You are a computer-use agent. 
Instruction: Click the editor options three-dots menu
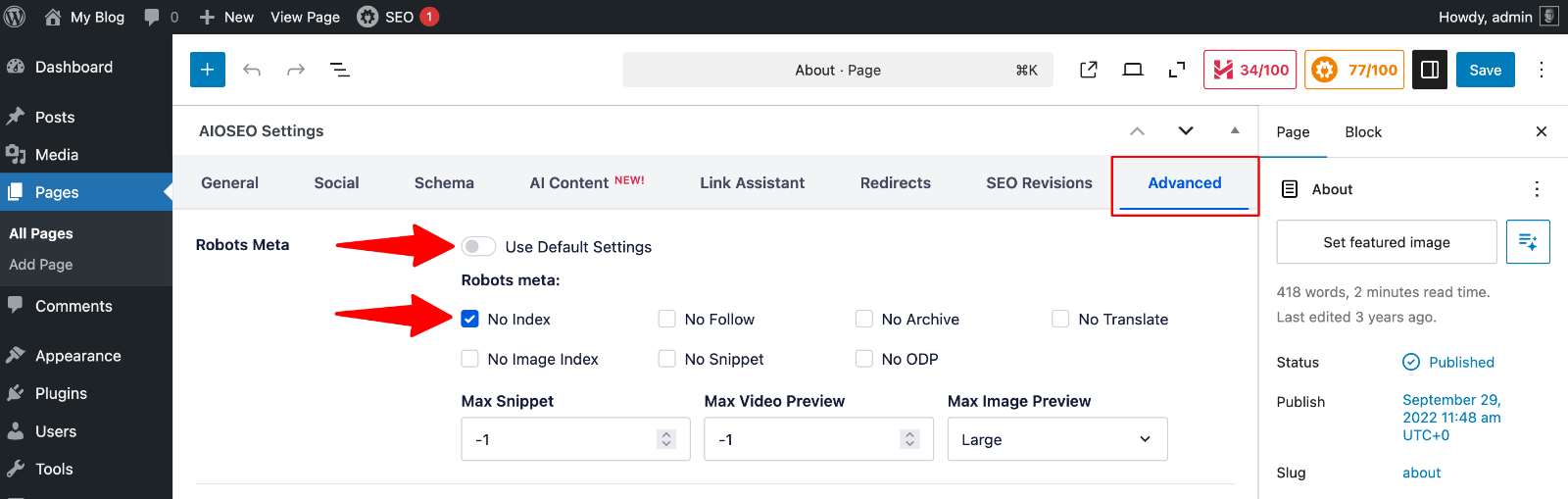[x=1541, y=70]
